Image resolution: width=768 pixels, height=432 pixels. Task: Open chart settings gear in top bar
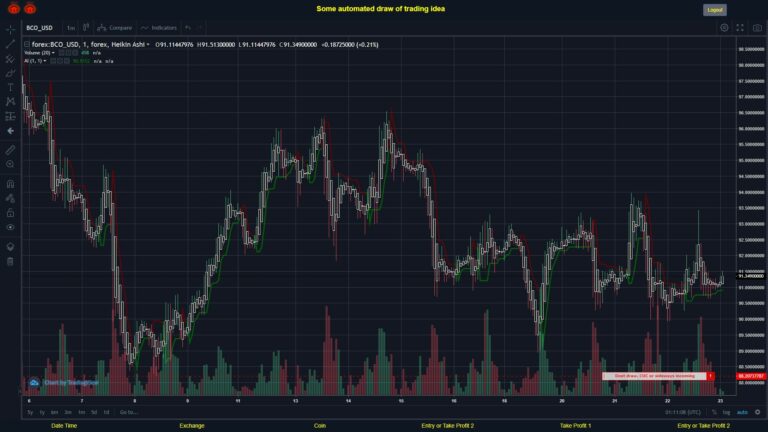(x=724, y=28)
